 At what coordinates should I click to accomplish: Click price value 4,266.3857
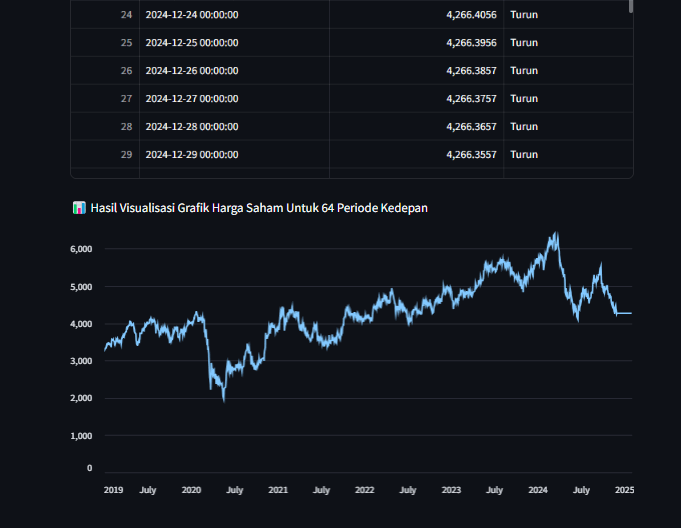(471, 70)
